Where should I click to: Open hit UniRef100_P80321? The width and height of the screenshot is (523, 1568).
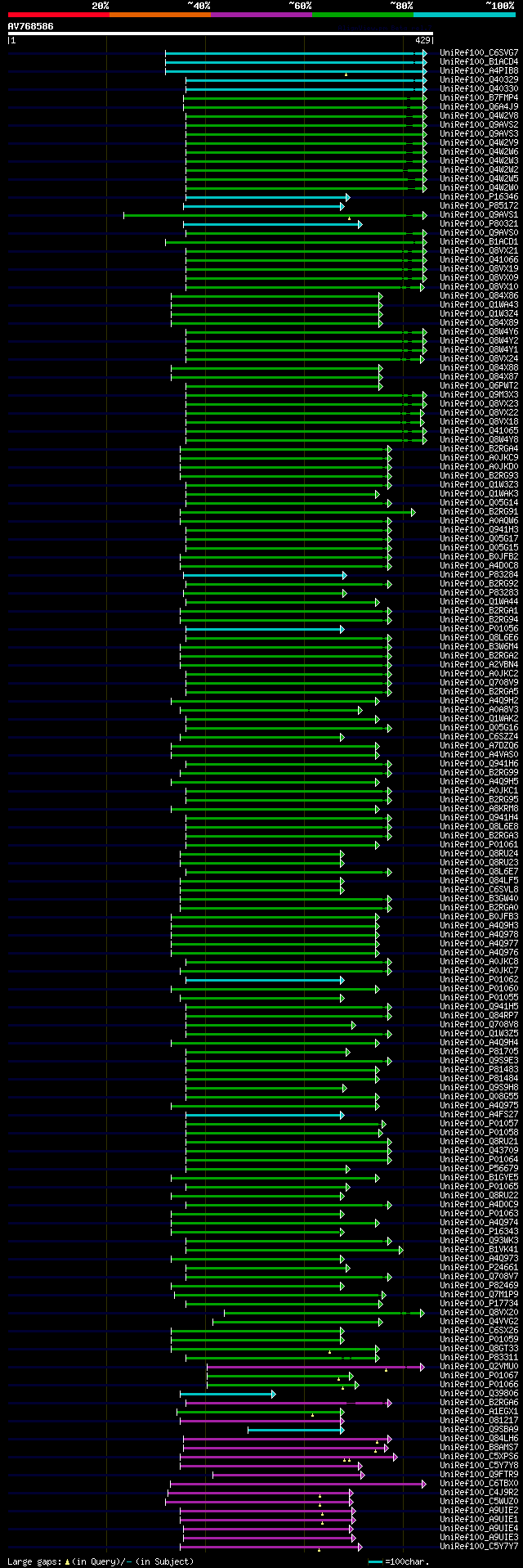479,223
